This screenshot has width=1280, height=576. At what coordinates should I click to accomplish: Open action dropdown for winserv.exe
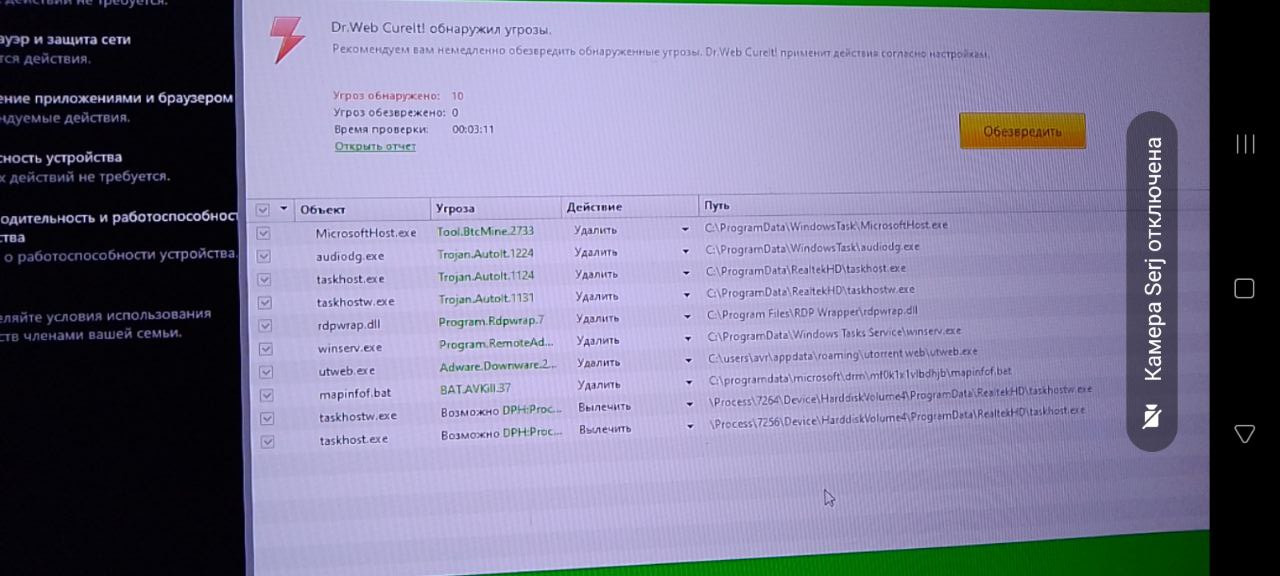688,340
